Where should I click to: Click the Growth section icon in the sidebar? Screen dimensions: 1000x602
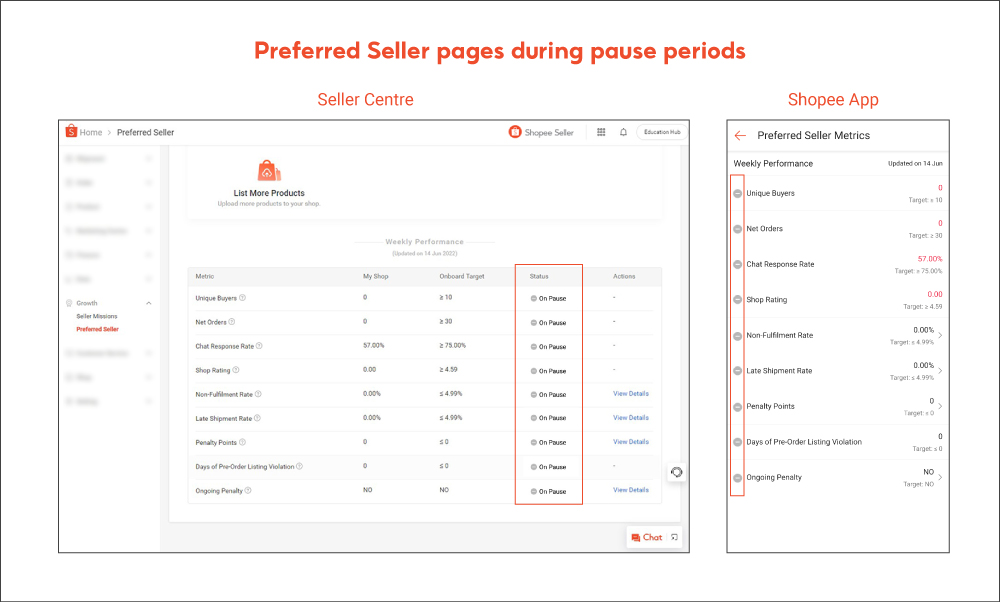tap(69, 303)
